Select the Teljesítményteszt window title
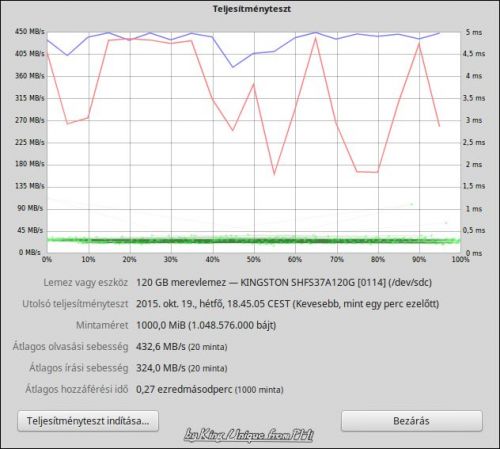Viewport: 500px width, 449px height. click(x=252, y=9)
